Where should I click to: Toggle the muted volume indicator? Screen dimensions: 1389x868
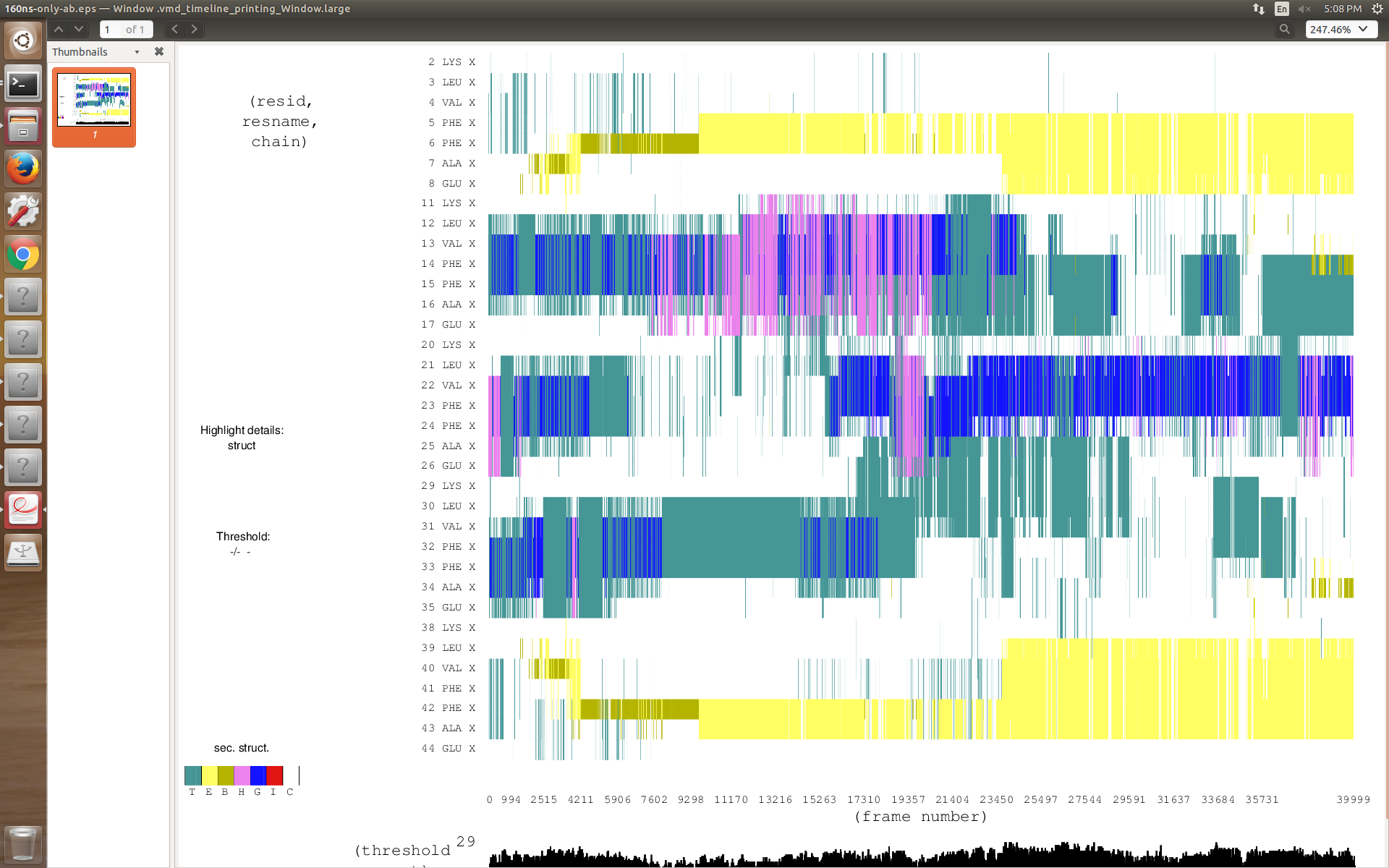coord(1304,9)
